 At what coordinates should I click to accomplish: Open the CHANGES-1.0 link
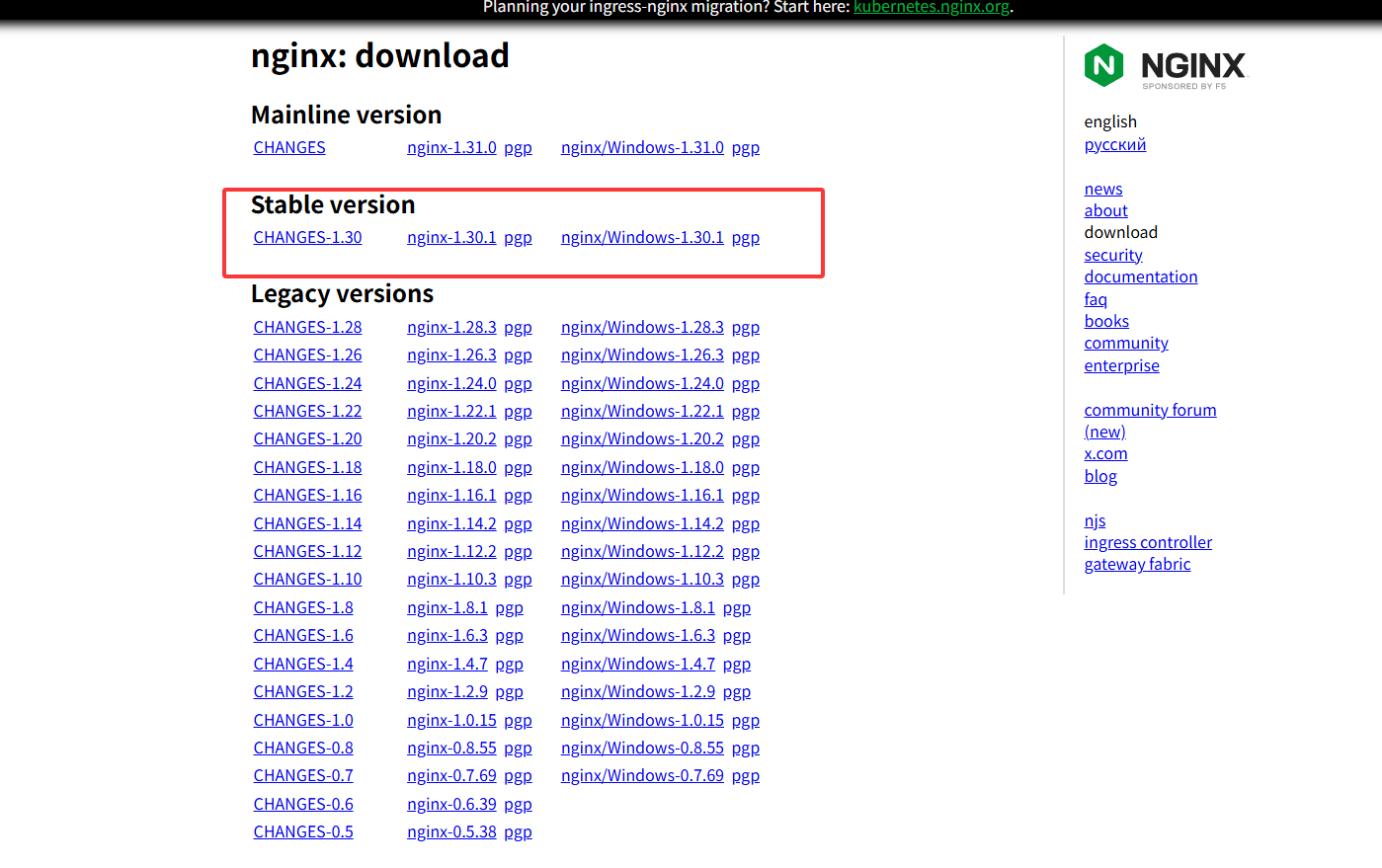(x=303, y=720)
